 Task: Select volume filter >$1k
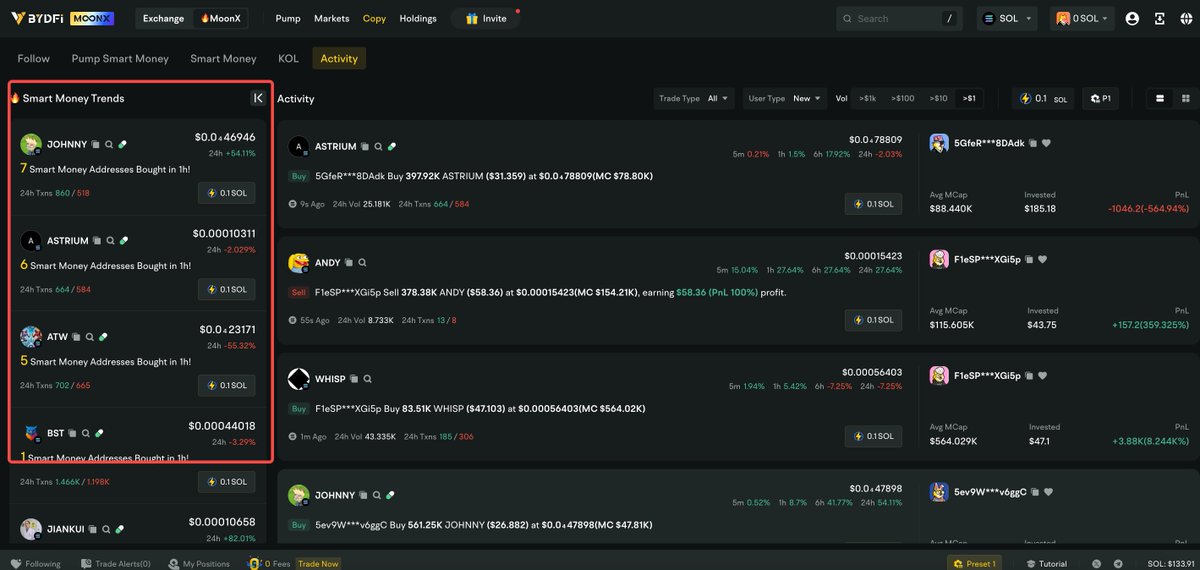click(x=867, y=98)
